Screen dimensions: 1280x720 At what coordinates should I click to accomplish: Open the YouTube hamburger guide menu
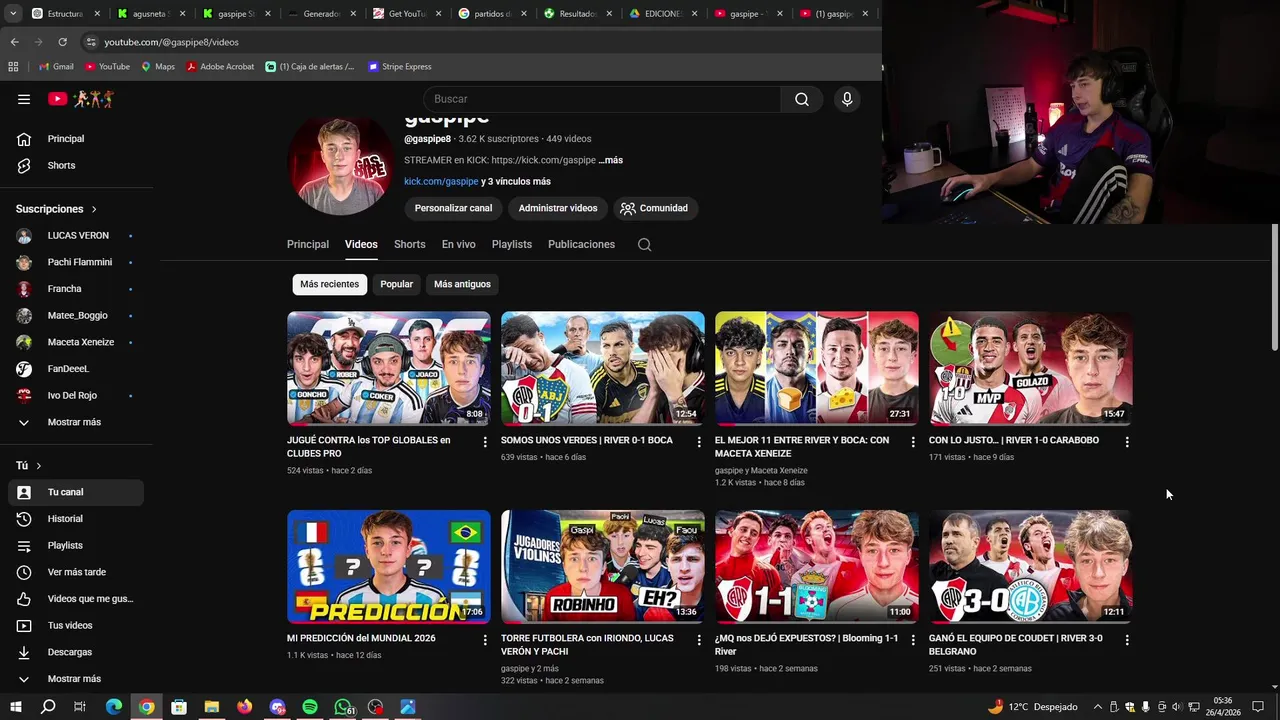pos(24,99)
